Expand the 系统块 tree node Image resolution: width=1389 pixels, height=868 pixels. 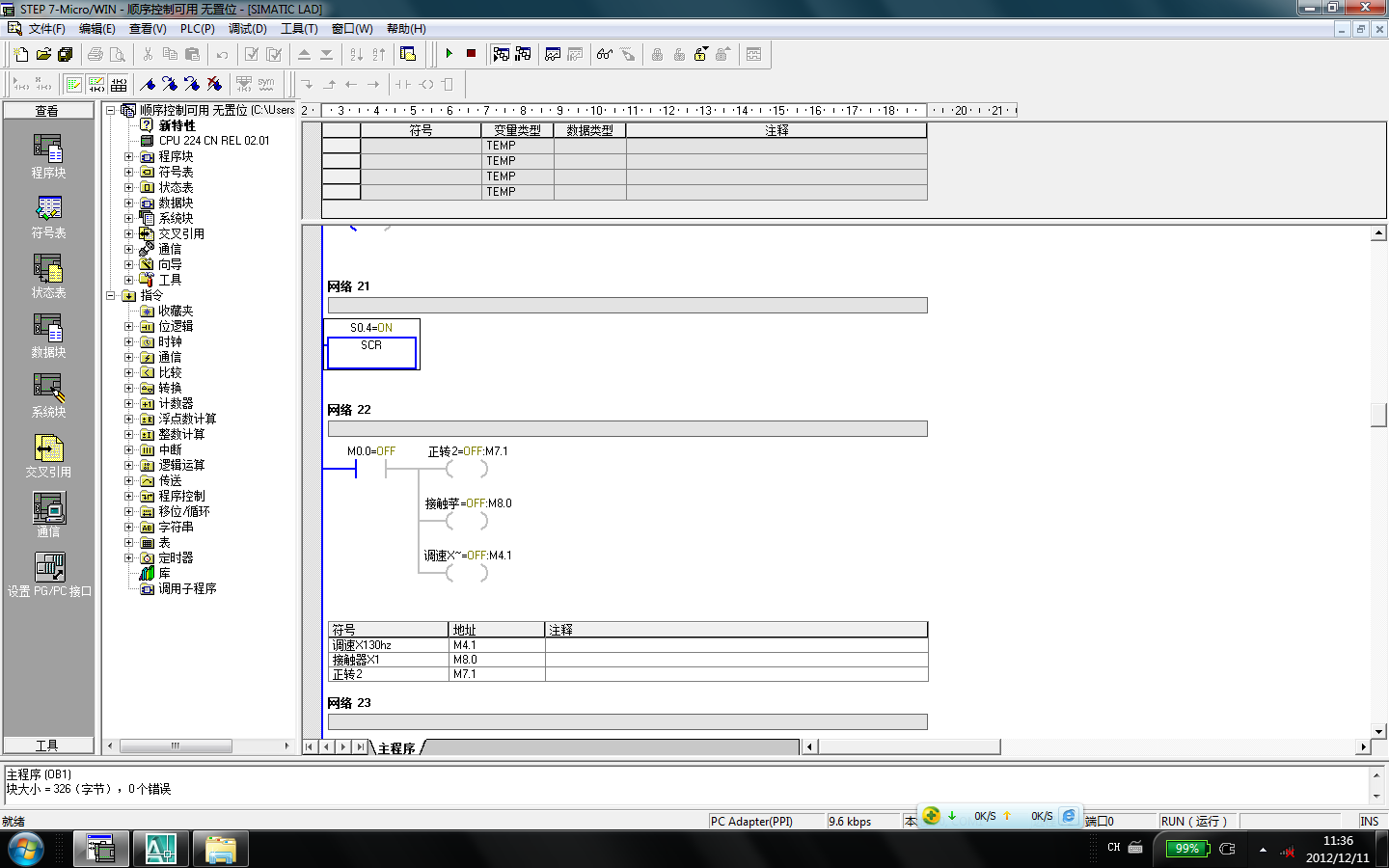coord(128,218)
